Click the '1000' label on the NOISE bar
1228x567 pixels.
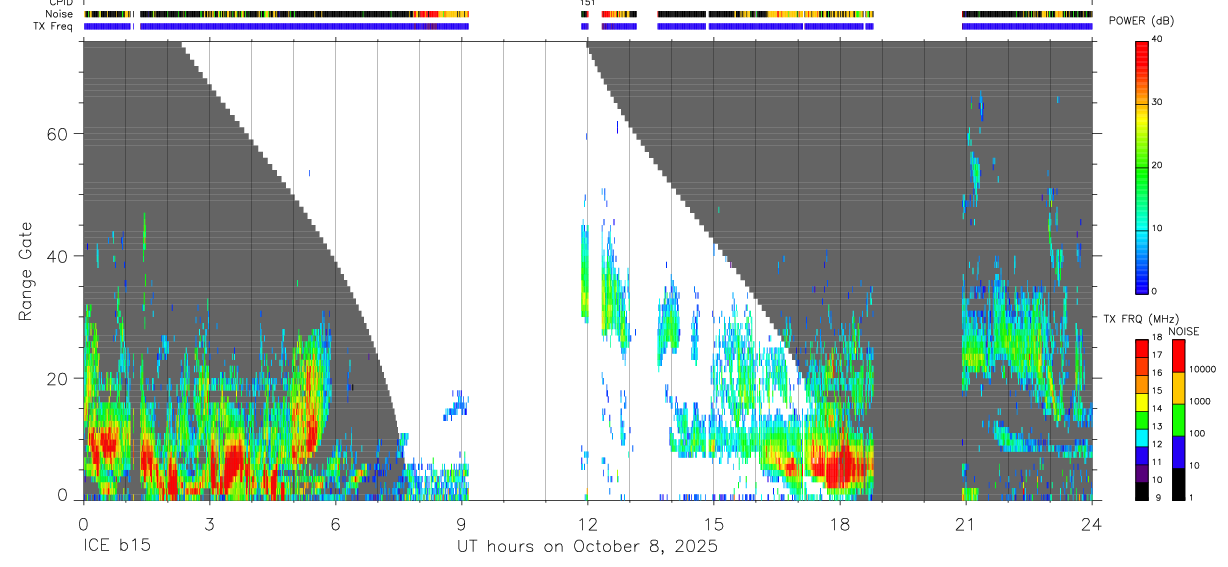pyautogui.click(x=1200, y=402)
